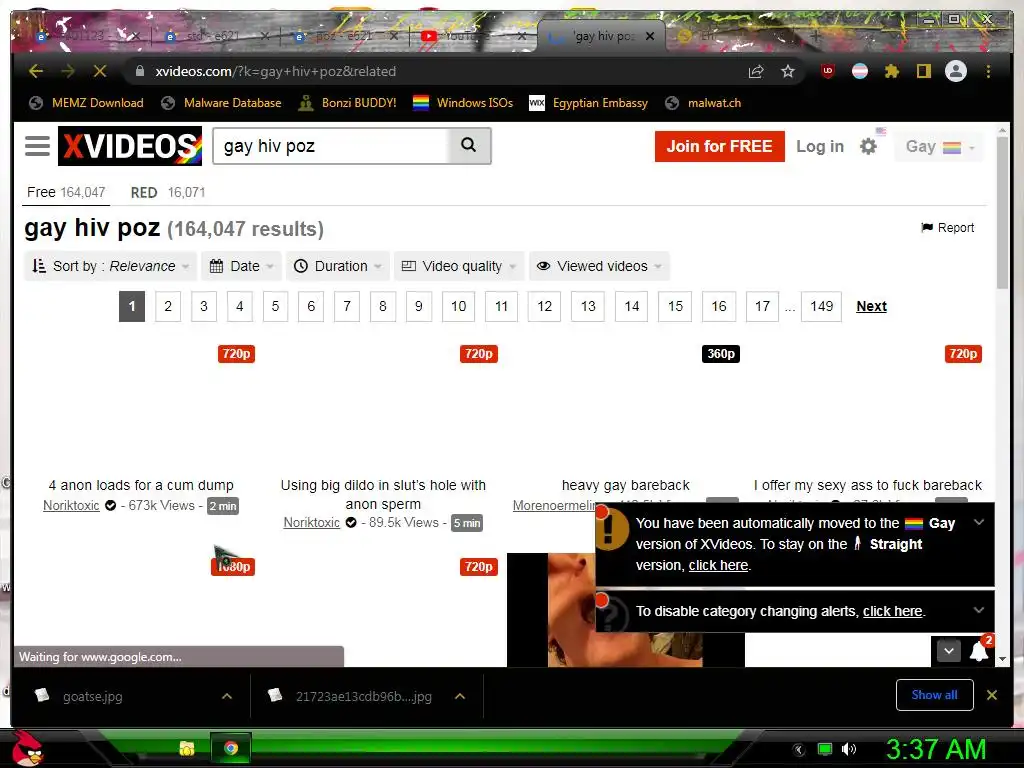Screen dimensions: 1024x768
Task: Go back using the browser back arrow
Action: coord(36,71)
